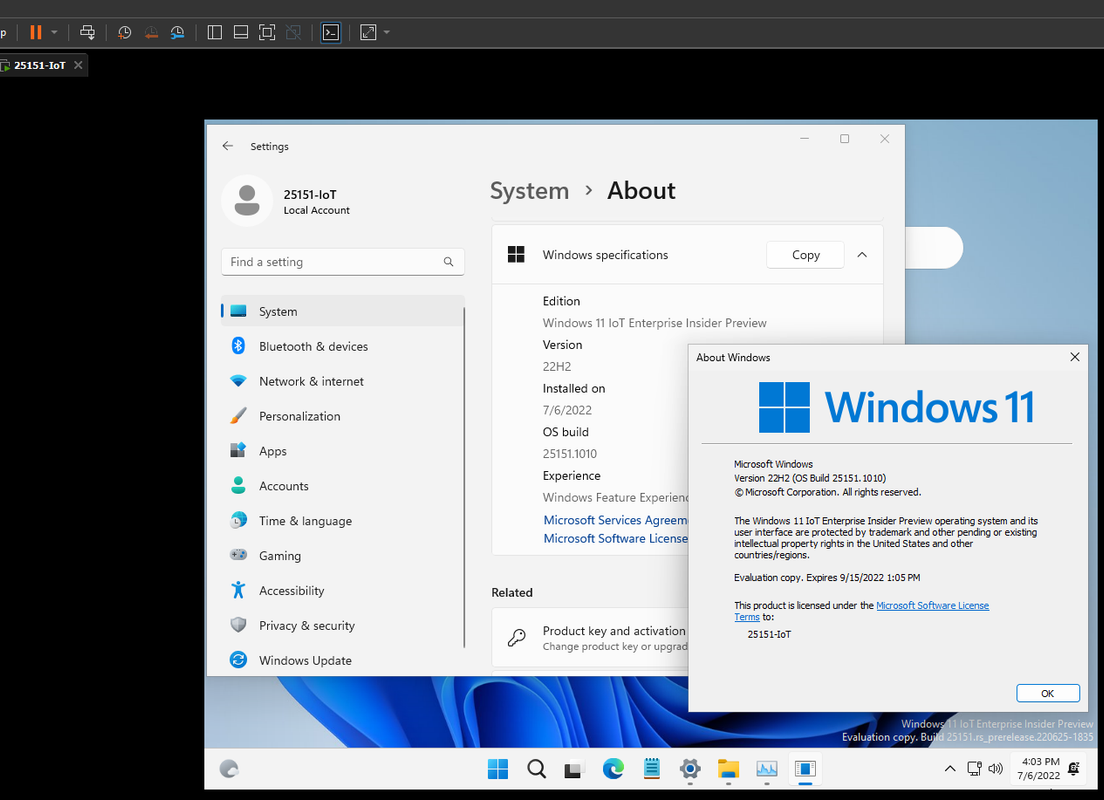1104x800 pixels.
Task: Go back with the Settings back arrow
Action: click(x=227, y=146)
